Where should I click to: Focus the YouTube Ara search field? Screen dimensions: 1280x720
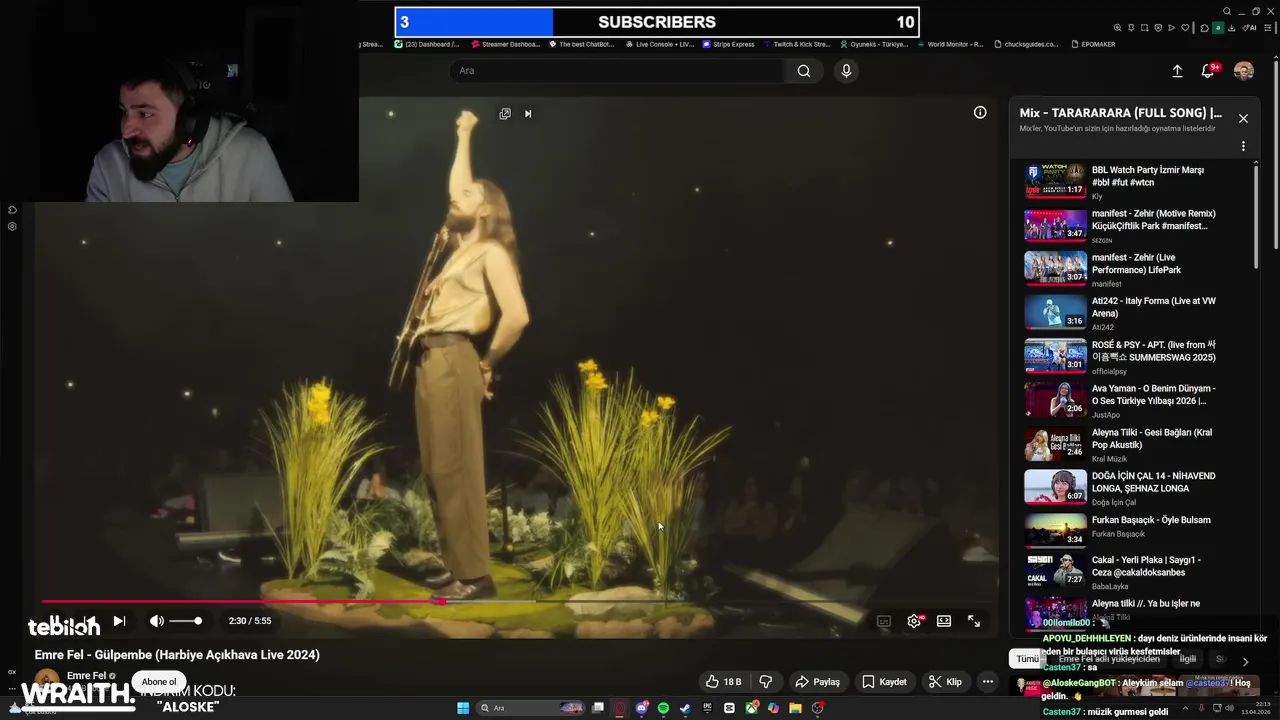click(x=617, y=71)
